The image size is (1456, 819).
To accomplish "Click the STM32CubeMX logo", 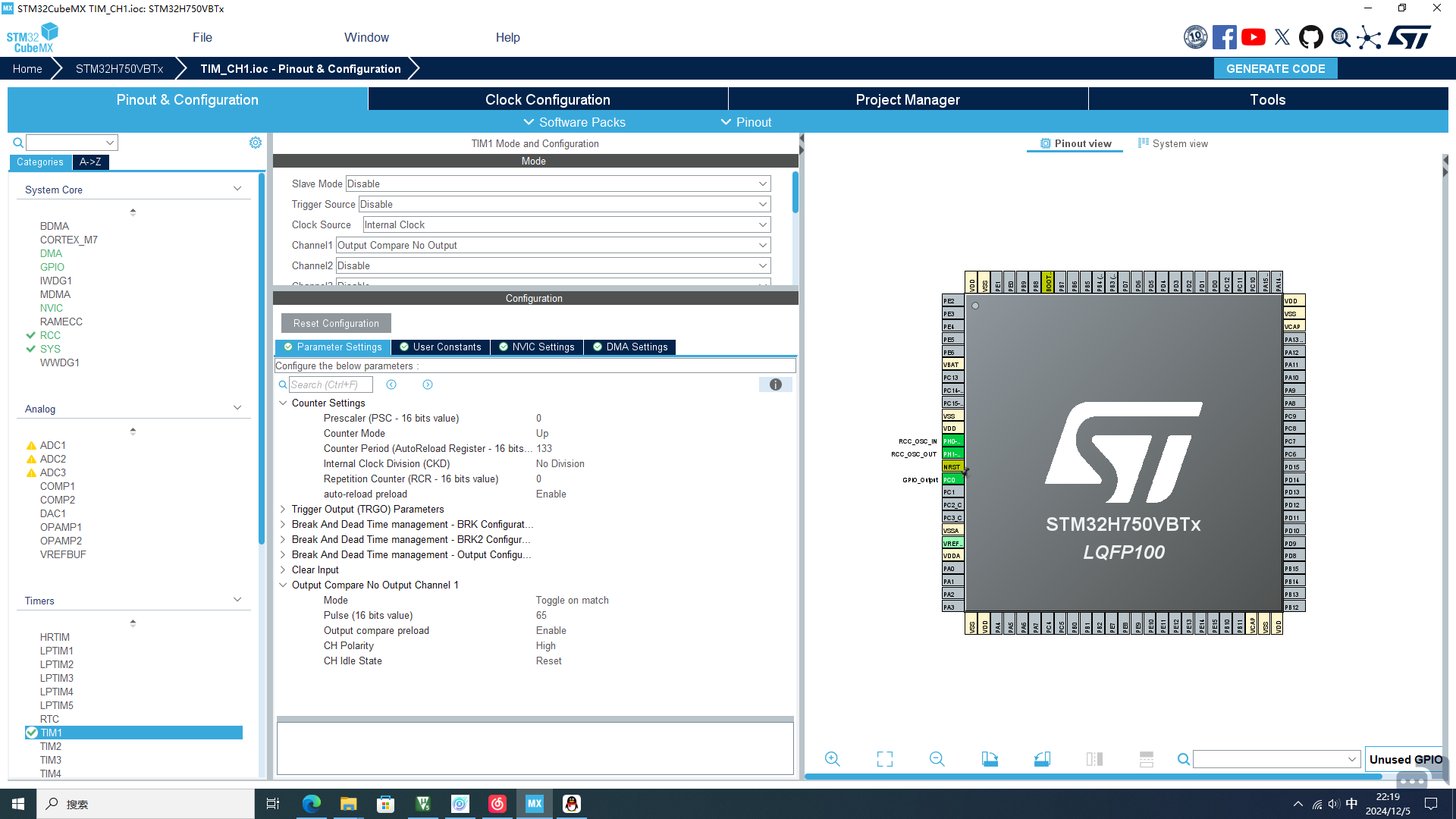I will (33, 37).
